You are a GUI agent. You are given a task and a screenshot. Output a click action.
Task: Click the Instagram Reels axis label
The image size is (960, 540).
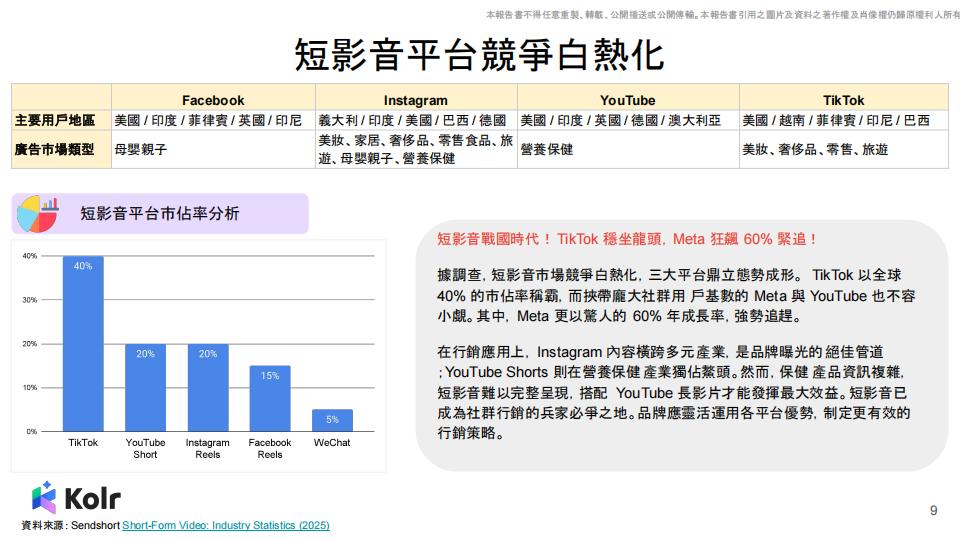point(208,448)
